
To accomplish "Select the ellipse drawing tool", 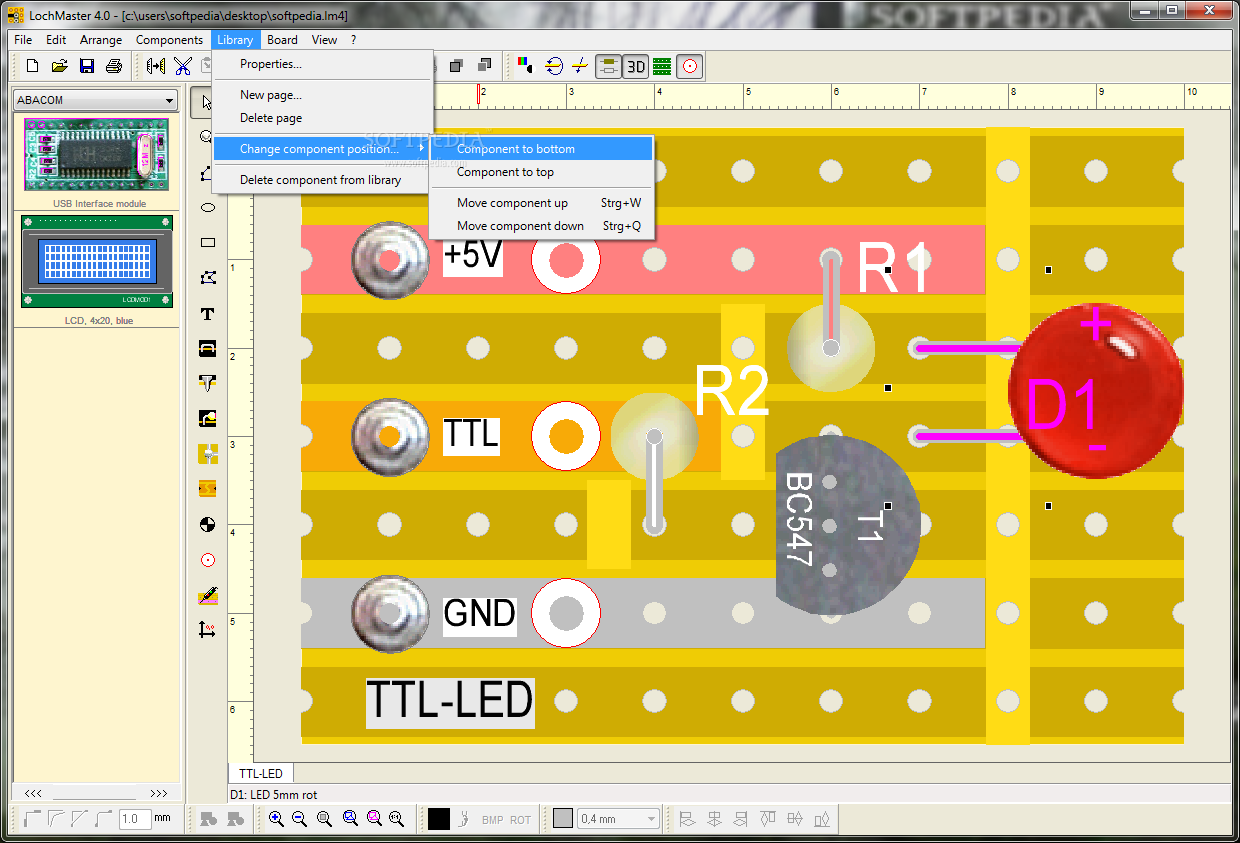I will [x=208, y=208].
